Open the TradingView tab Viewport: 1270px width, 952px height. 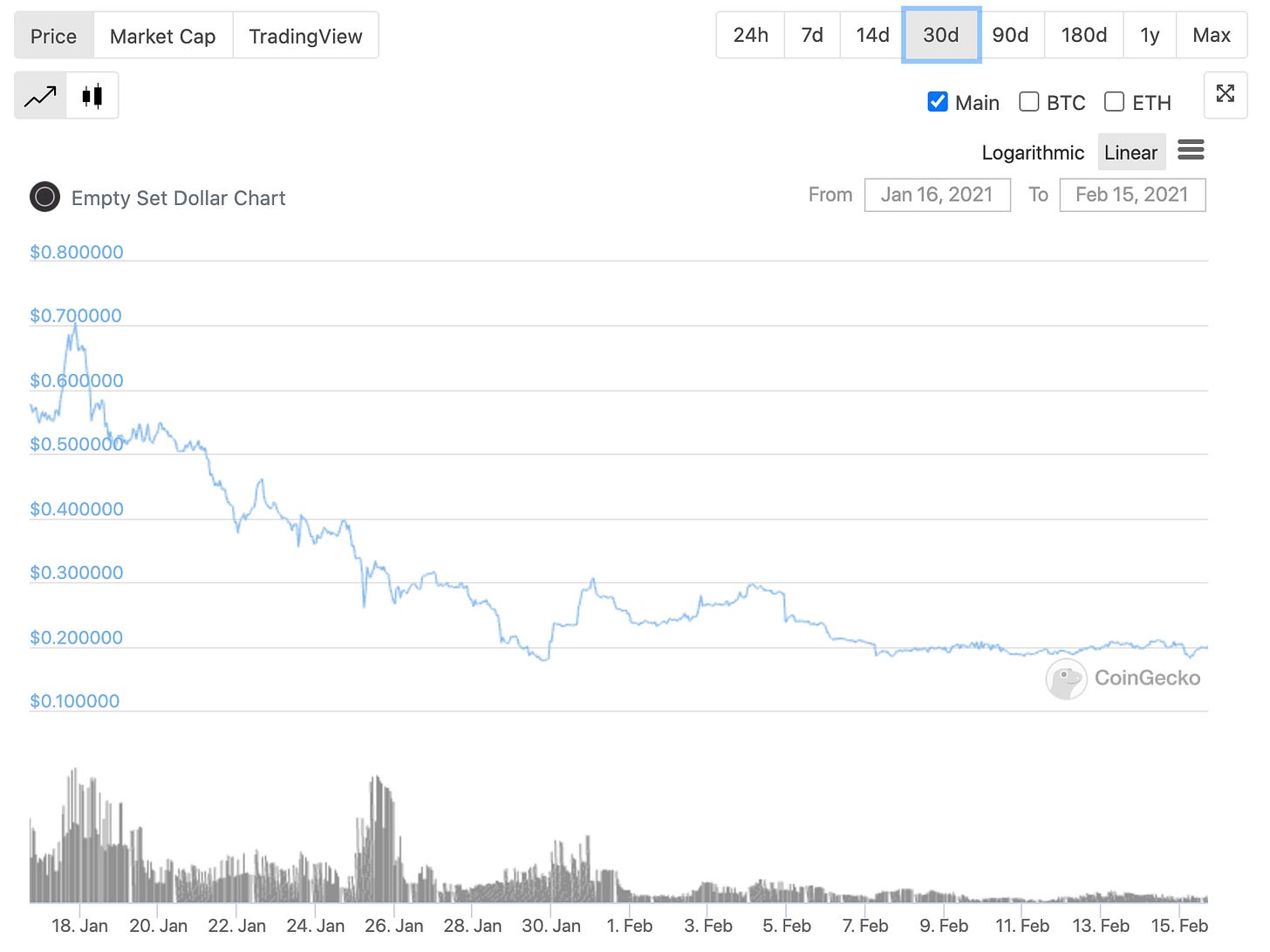(x=305, y=36)
